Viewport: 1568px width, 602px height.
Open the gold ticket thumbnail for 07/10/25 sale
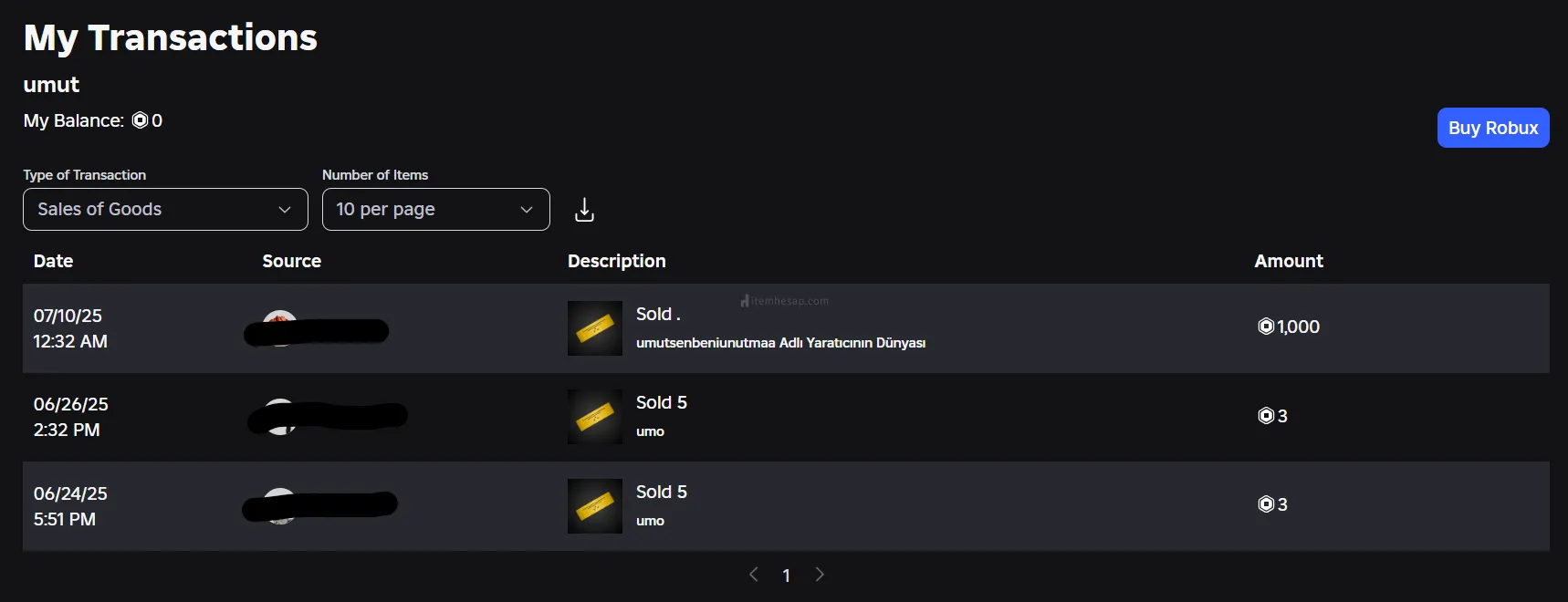coord(595,328)
